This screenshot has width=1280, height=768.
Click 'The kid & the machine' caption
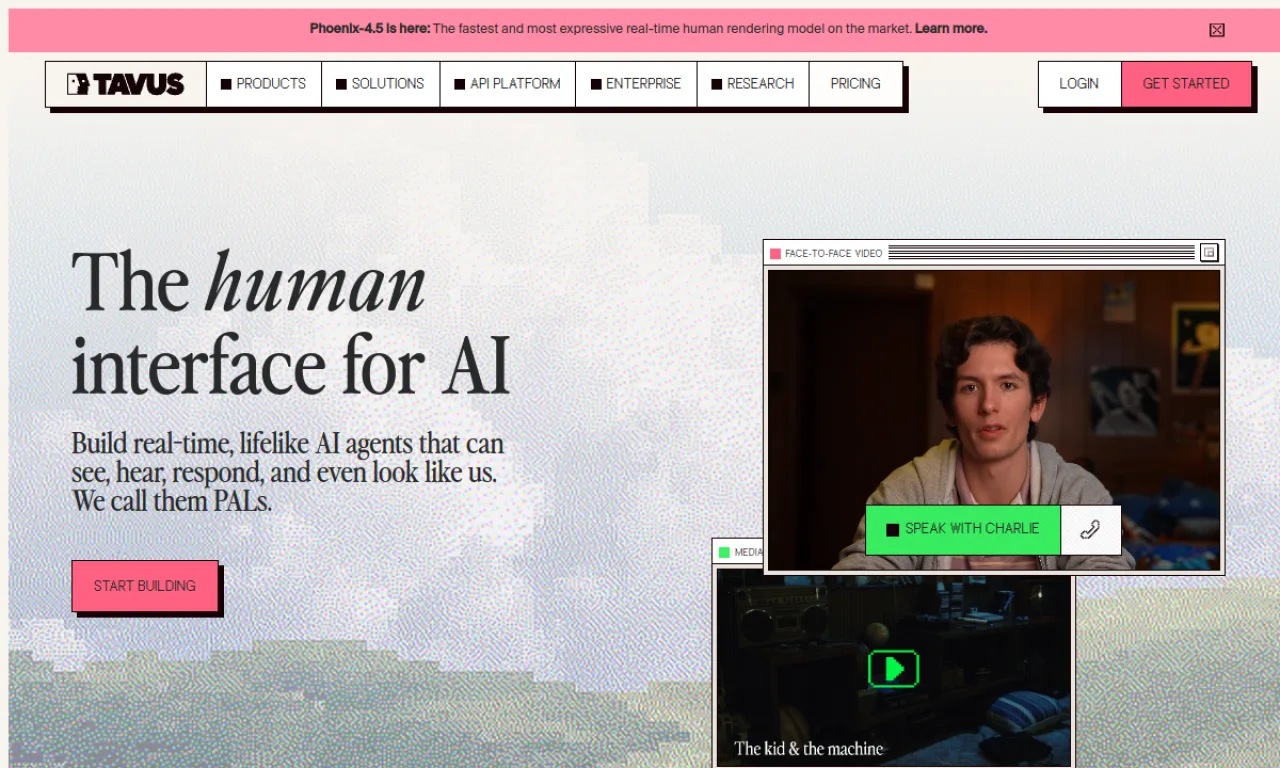(809, 749)
